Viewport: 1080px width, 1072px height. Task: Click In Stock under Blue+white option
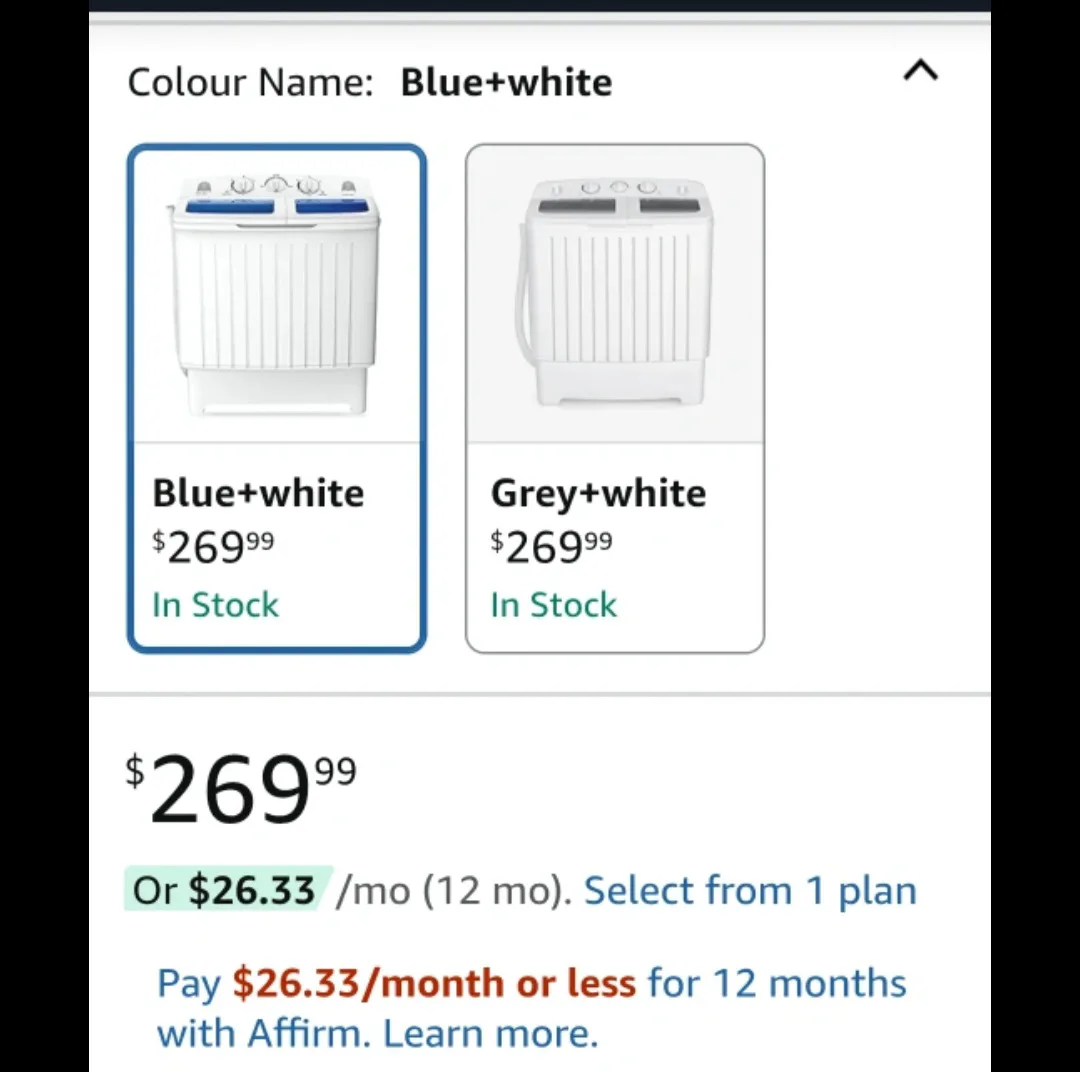pyautogui.click(x=215, y=604)
